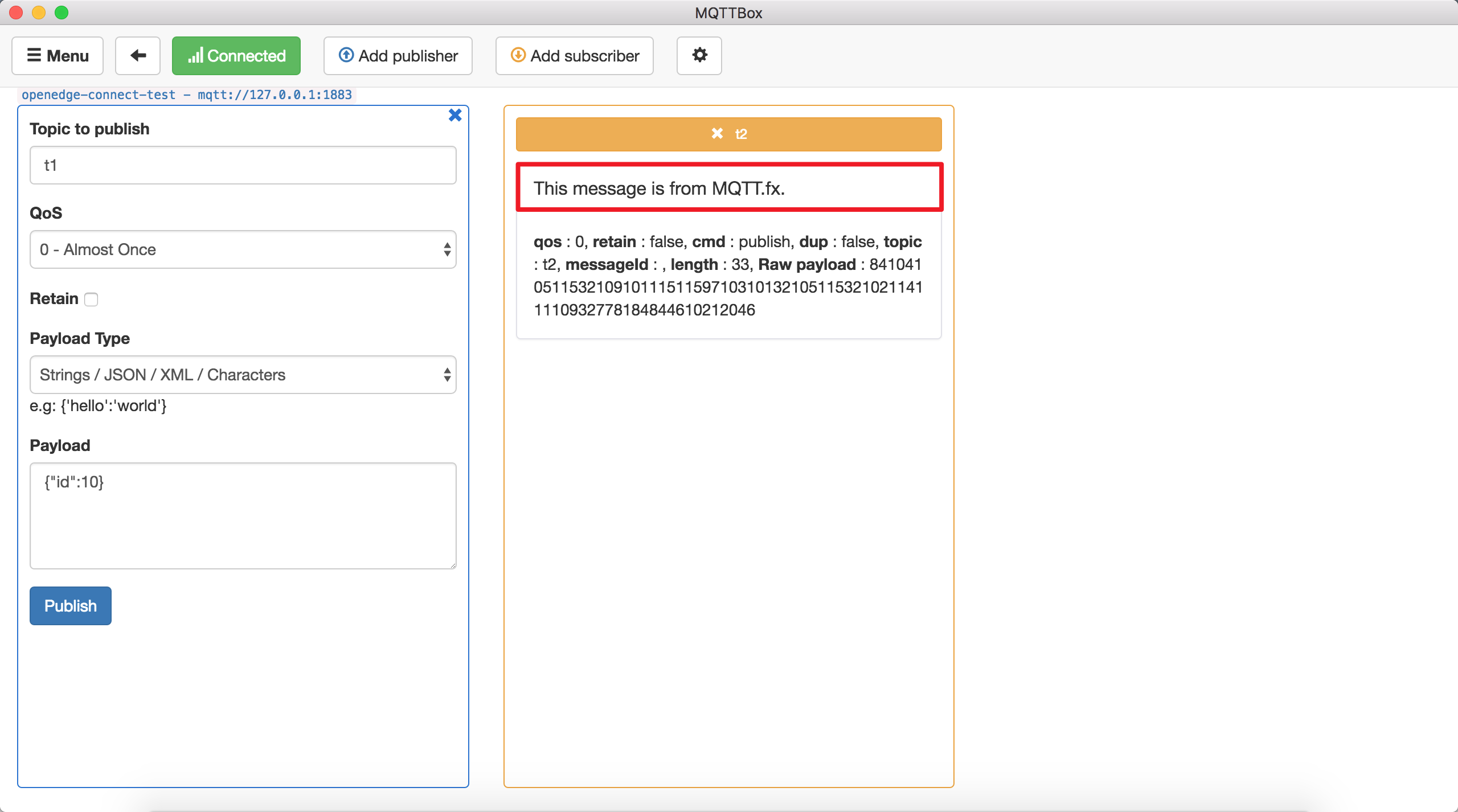Click the Publish button
1458x812 pixels.
tap(71, 606)
